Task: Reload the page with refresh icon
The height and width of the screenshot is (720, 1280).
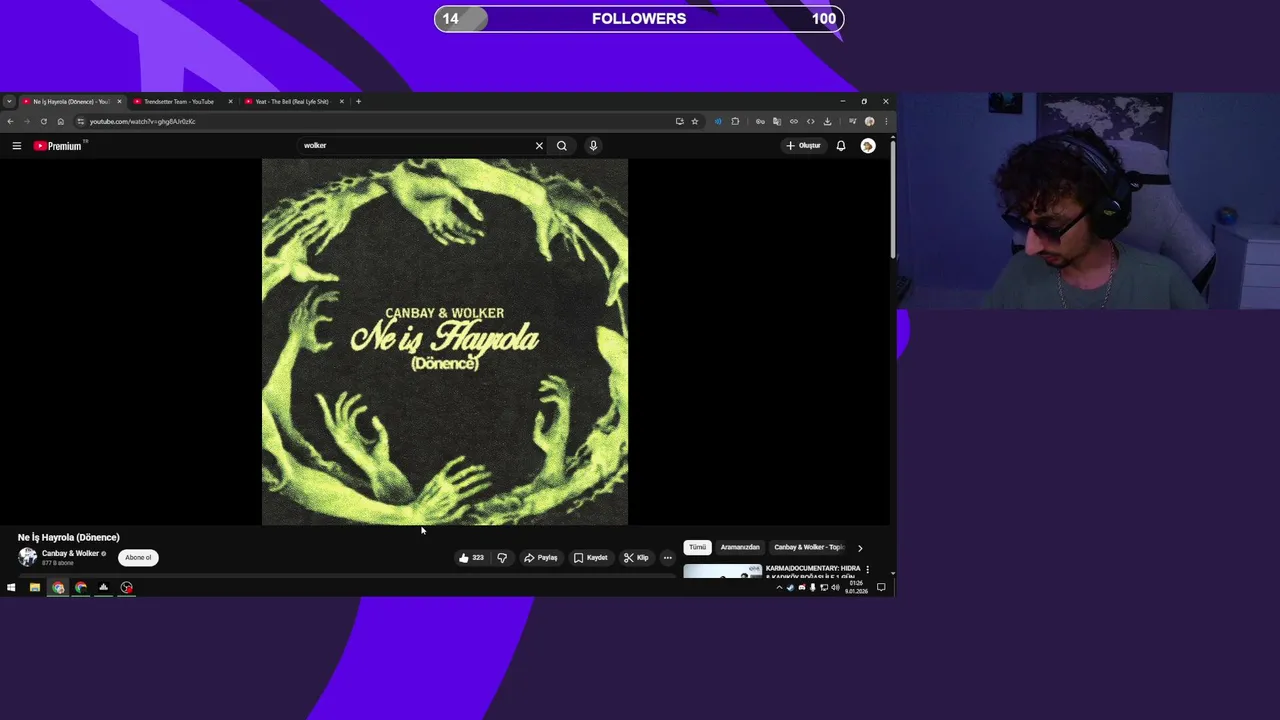Action: pos(43,122)
